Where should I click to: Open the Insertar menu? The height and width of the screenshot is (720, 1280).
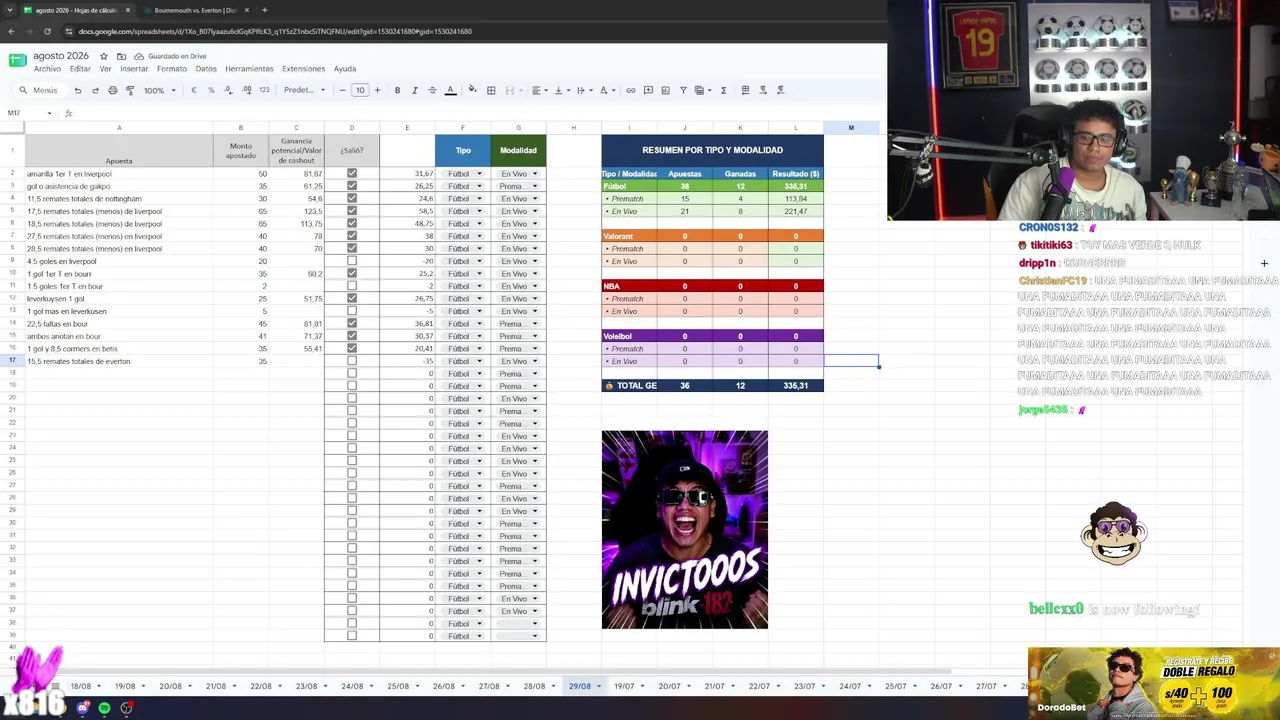coord(134,69)
